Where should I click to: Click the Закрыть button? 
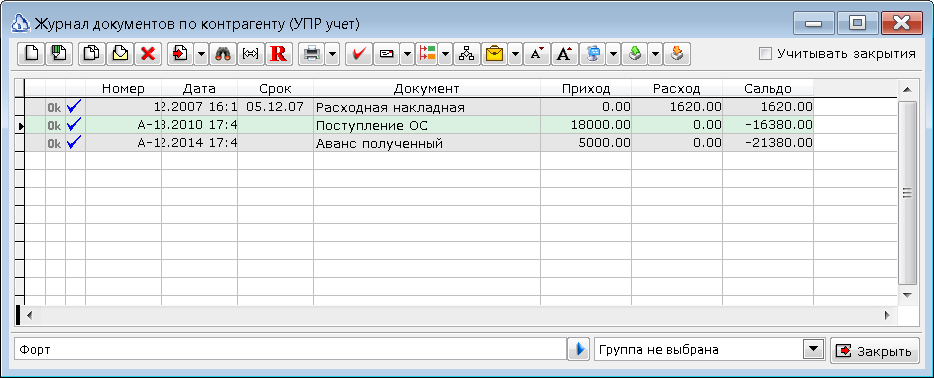874,351
